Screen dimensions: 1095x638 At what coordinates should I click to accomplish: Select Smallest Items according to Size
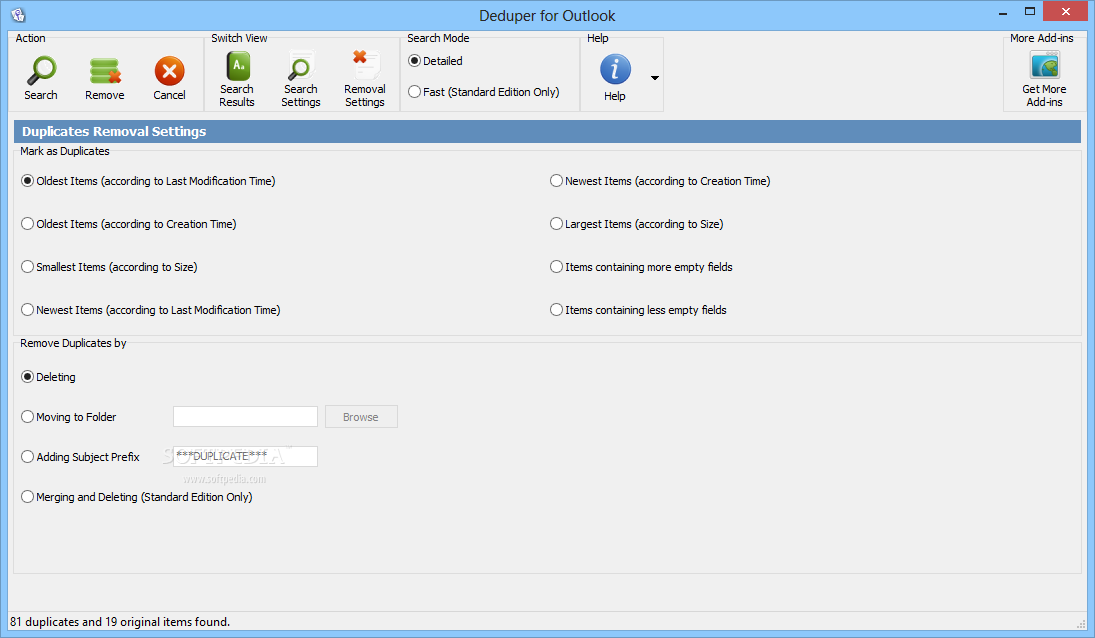click(109, 267)
